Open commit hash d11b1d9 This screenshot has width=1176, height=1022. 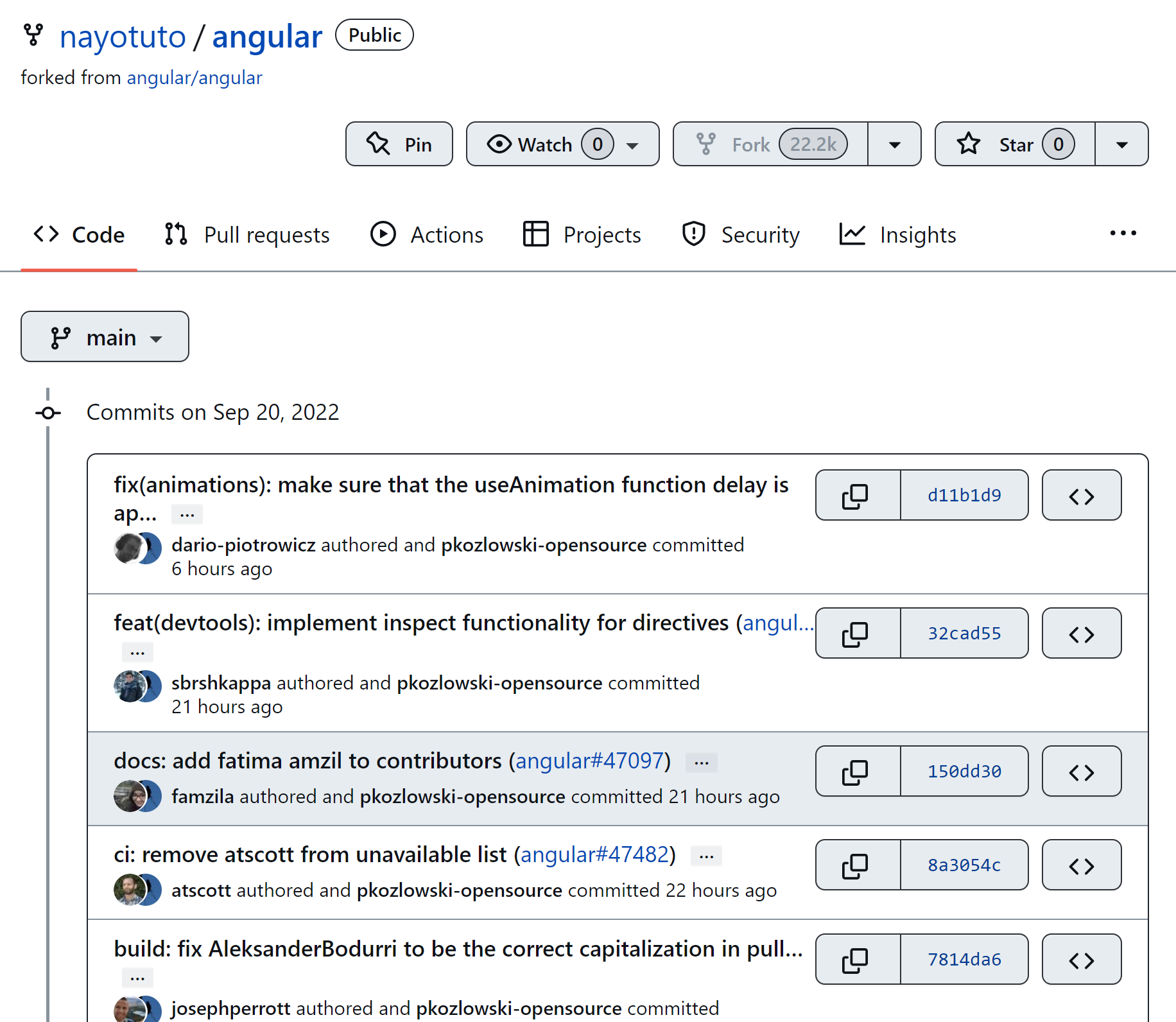point(964,495)
